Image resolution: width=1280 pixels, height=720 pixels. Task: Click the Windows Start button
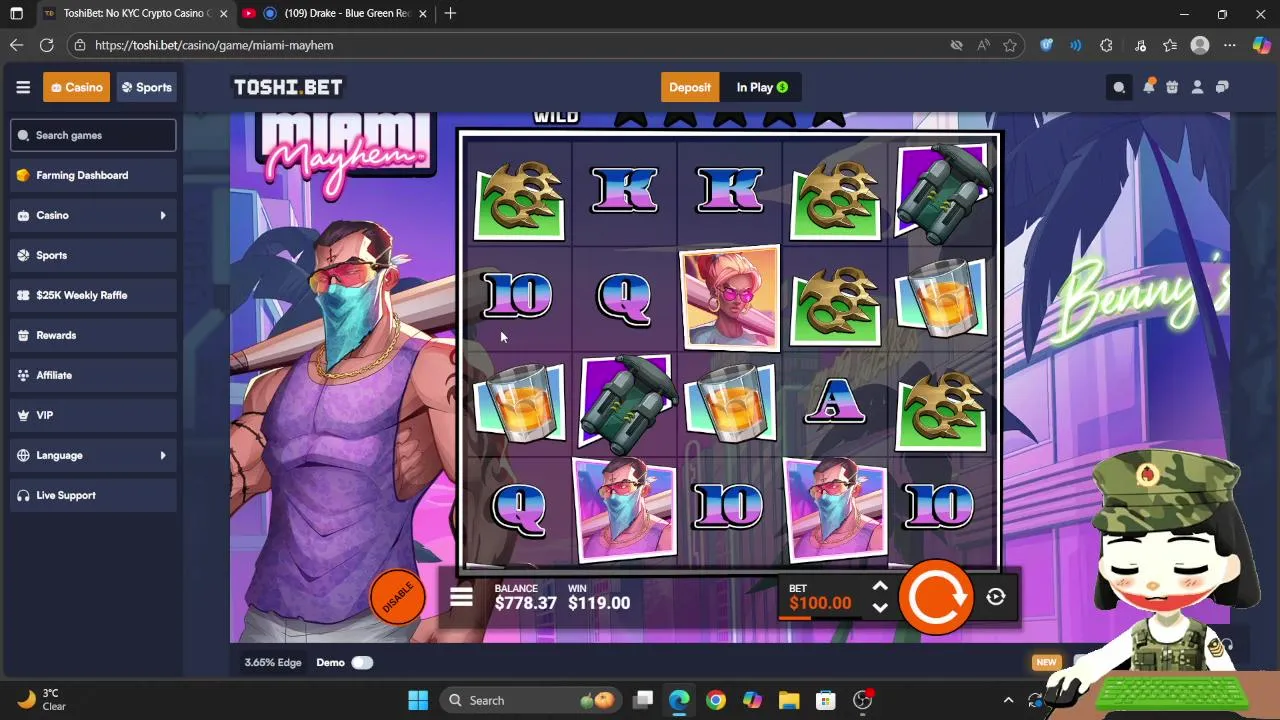418,700
